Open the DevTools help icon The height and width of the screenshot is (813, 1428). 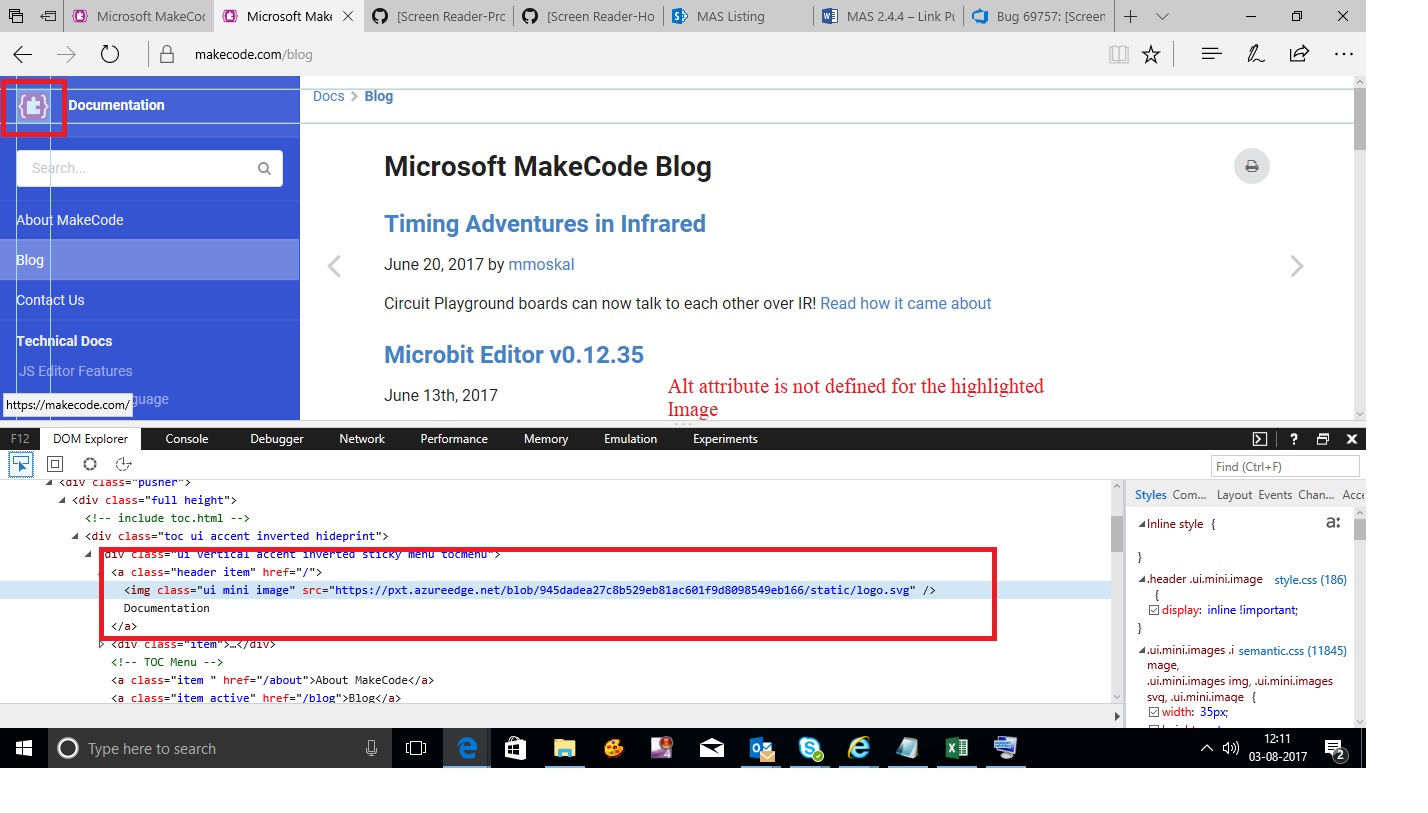click(x=1292, y=438)
